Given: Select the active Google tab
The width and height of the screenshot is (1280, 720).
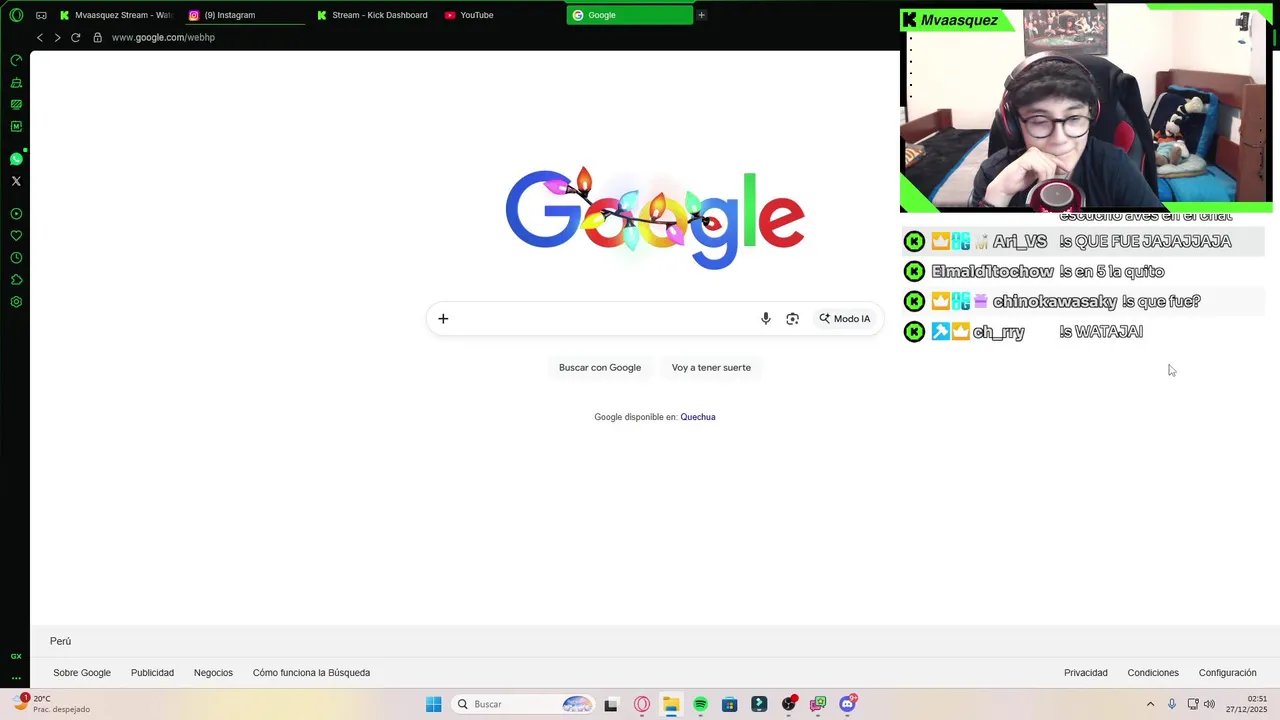Looking at the screenshot, I should click(629, 15).
